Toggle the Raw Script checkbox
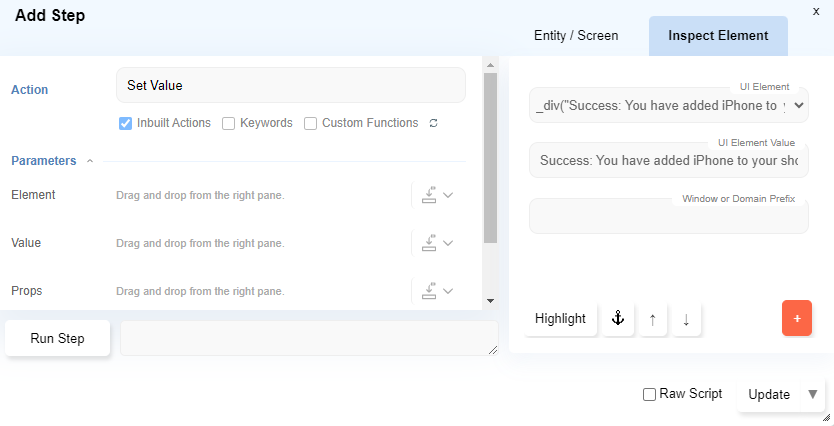834x426 pixels. coord(650,394)
